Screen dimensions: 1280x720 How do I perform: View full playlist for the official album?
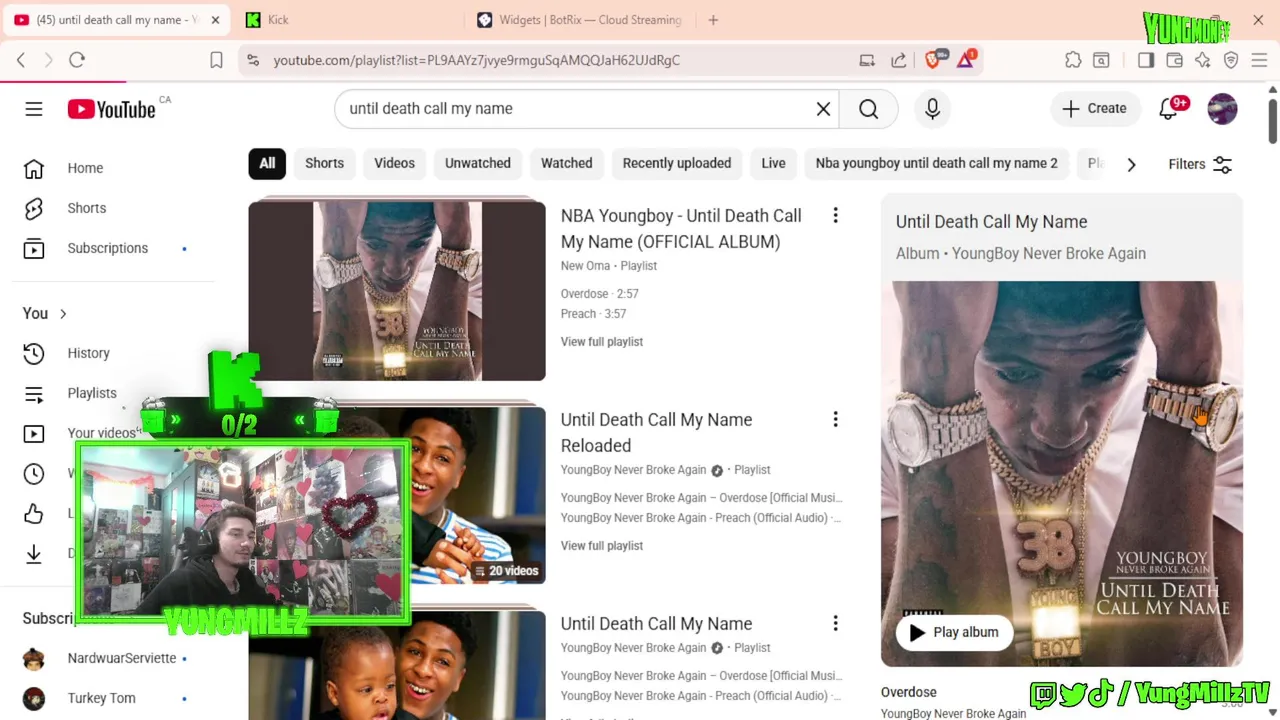(602, 342)
